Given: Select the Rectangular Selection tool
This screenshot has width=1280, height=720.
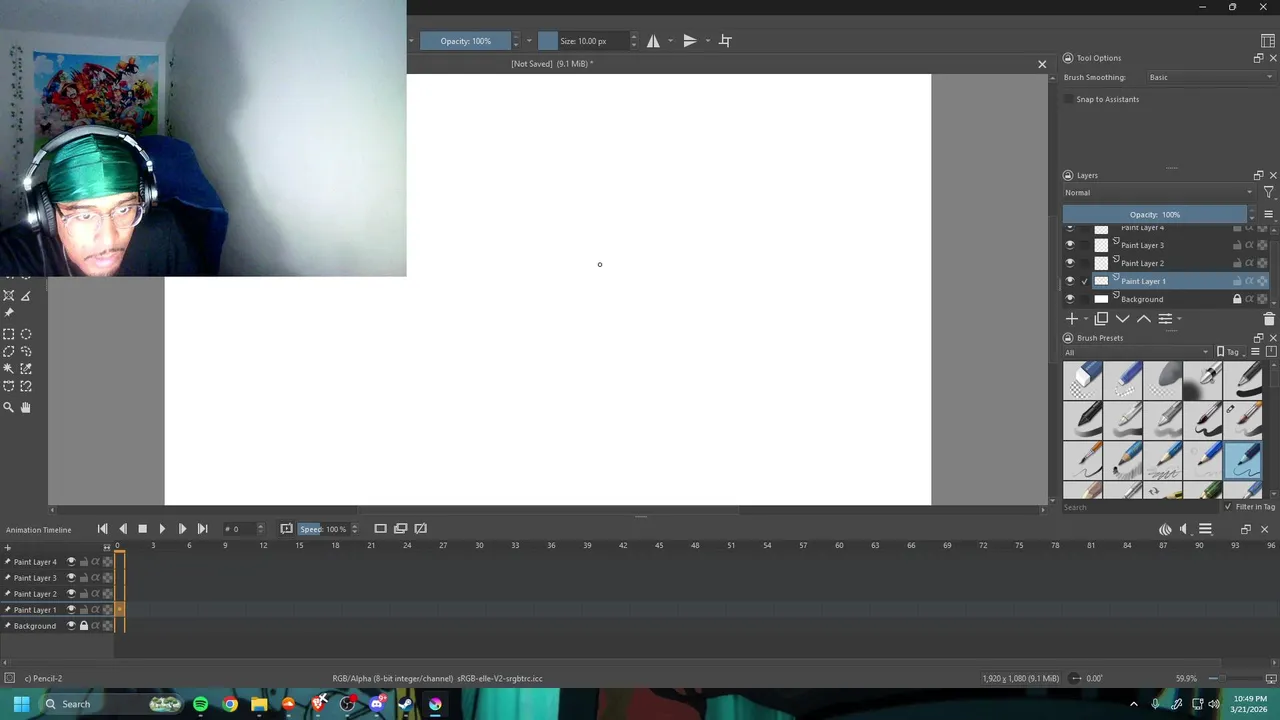Looking at the screenshot, I should (9, 334).
